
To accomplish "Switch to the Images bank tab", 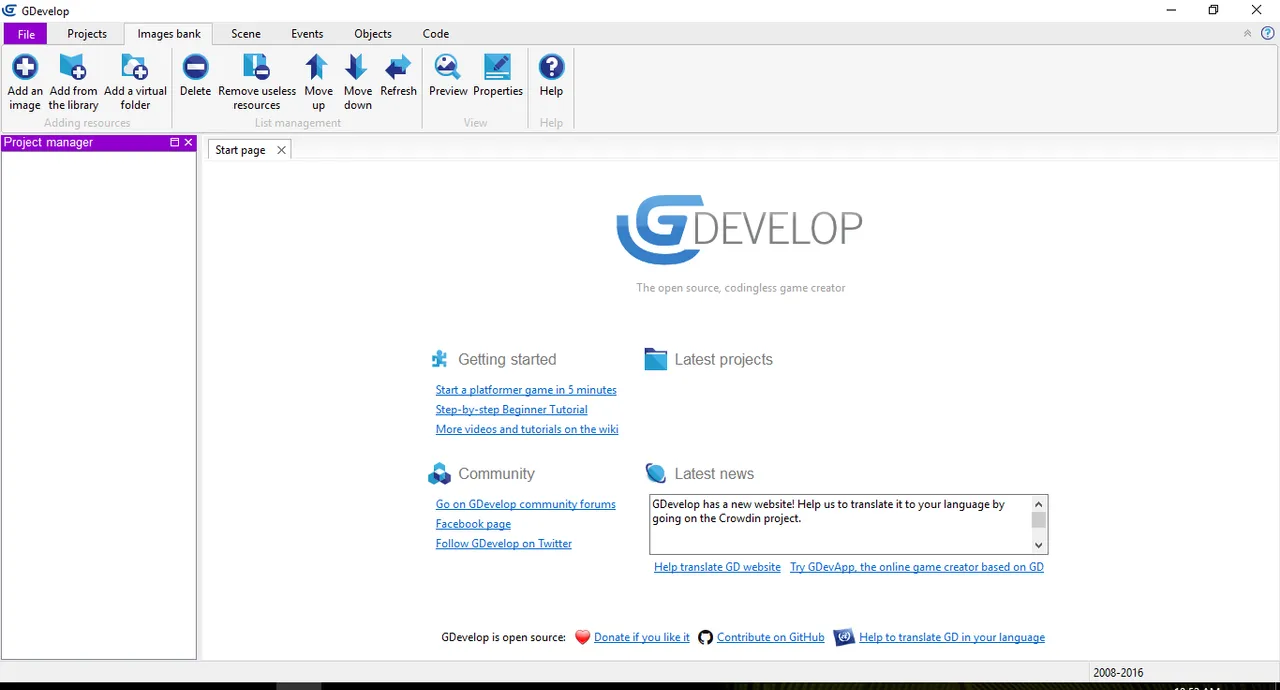I will (169, 34).
